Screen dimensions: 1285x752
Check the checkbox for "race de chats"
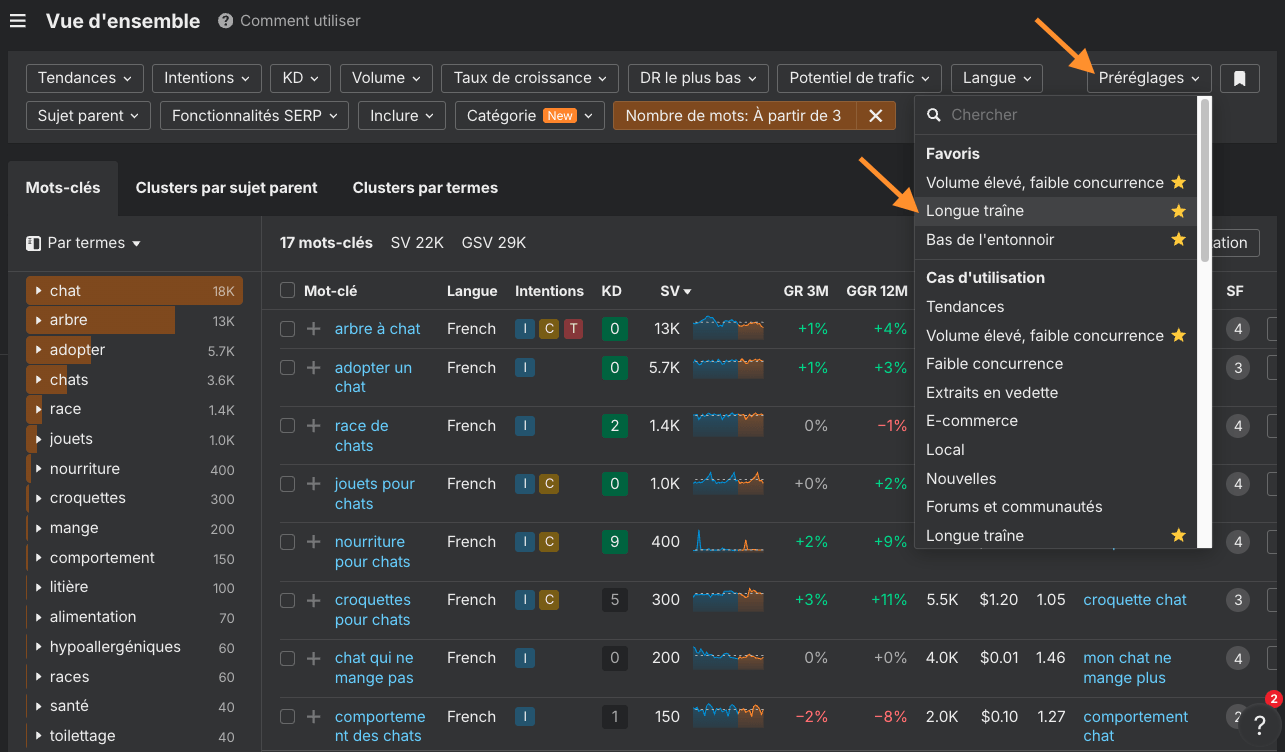287,426
